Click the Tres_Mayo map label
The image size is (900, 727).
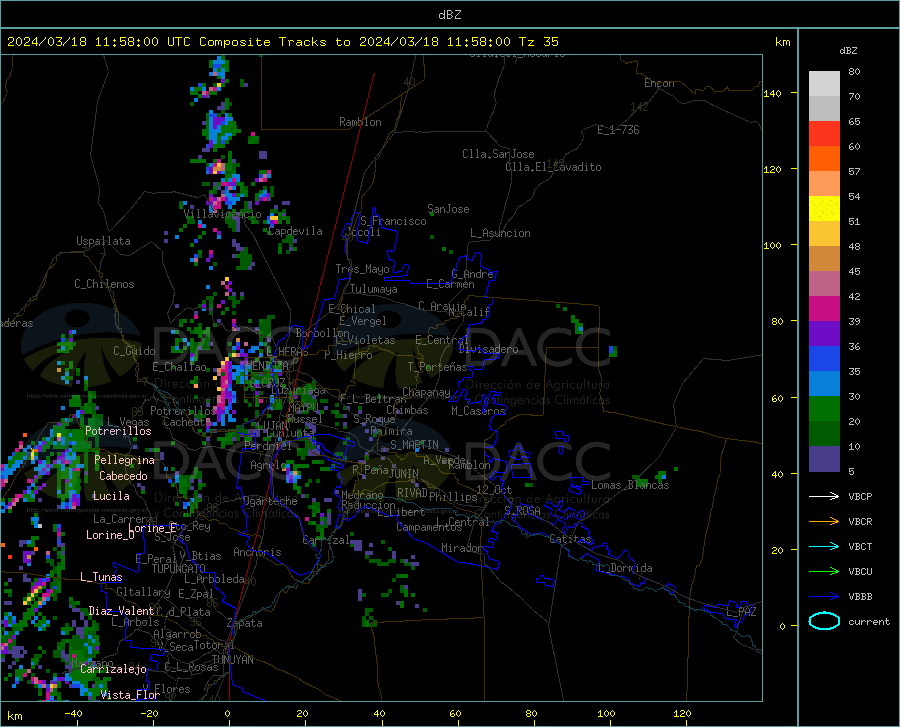[363, 269]
